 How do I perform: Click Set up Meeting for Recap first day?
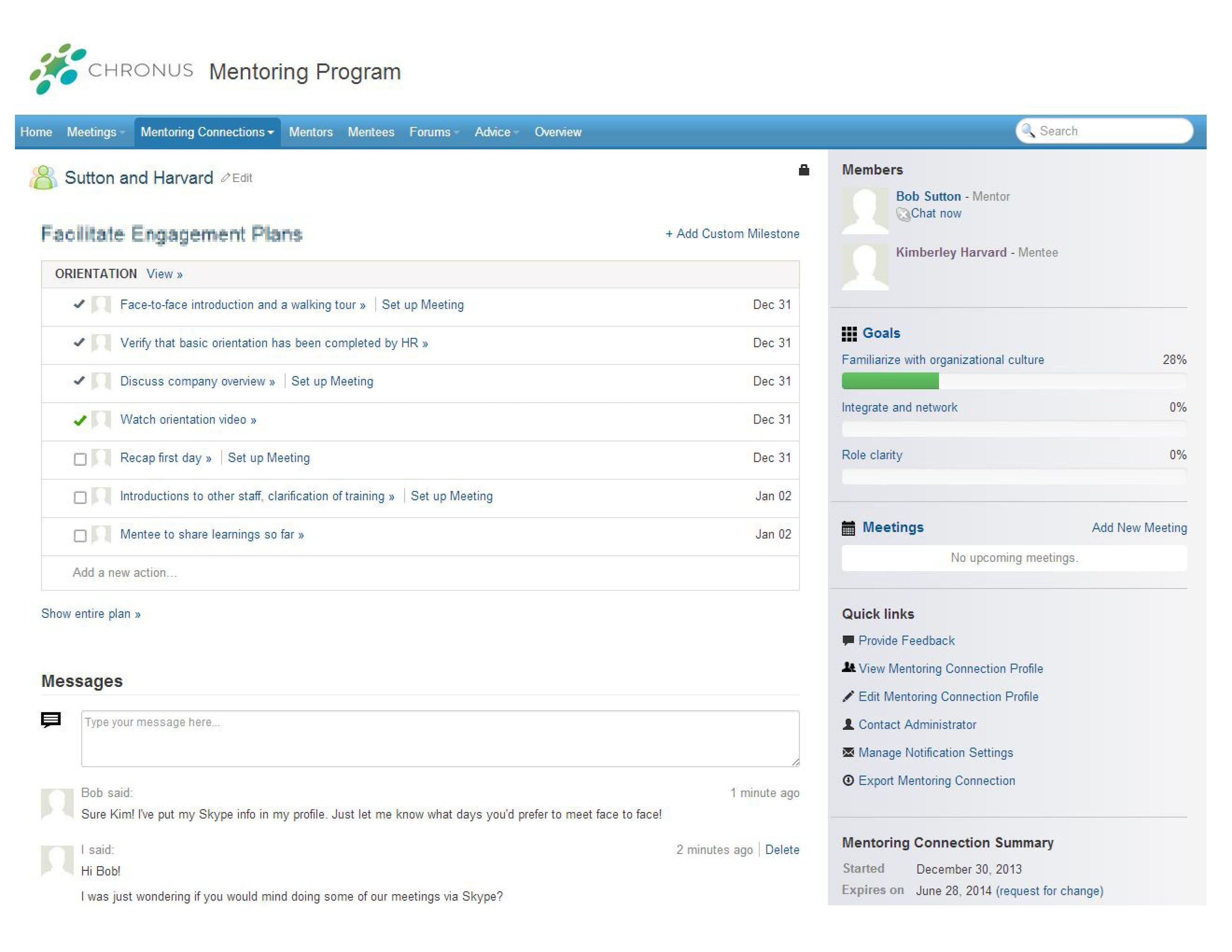[x=268, y=458]
